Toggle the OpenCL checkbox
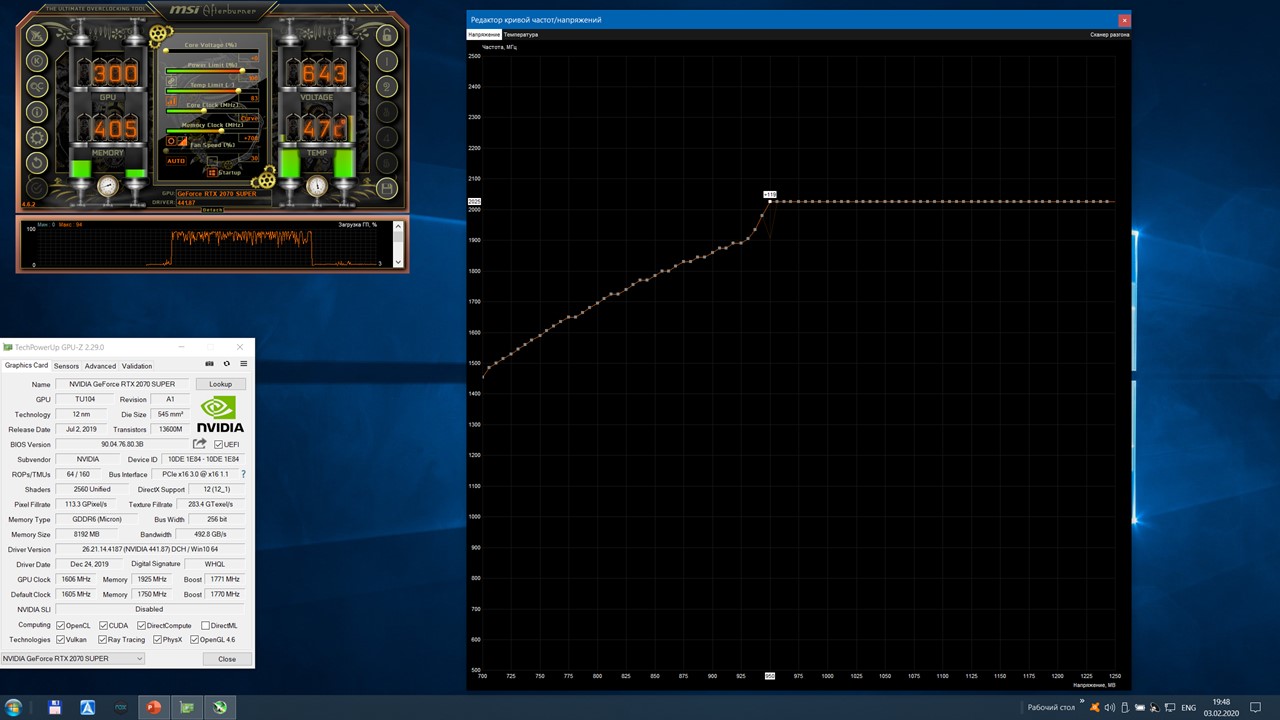Image resolution: width=1280 pixels, height=720 pixels. 61,625
